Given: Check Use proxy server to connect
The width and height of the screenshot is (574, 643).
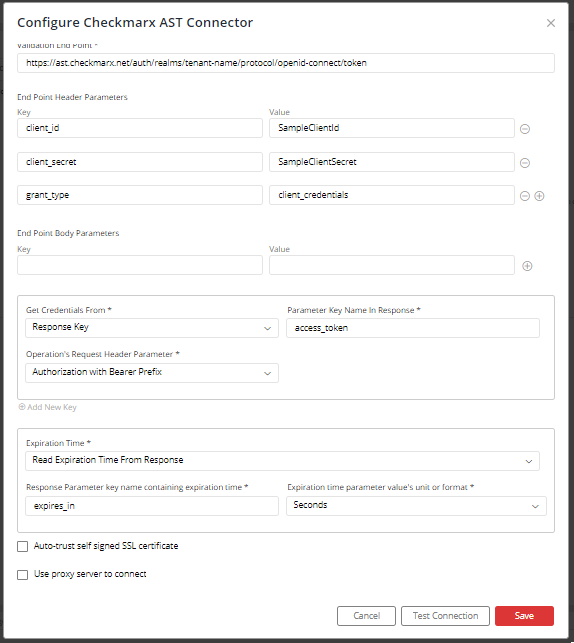Looking at the screenshot, I should [23, 575].
